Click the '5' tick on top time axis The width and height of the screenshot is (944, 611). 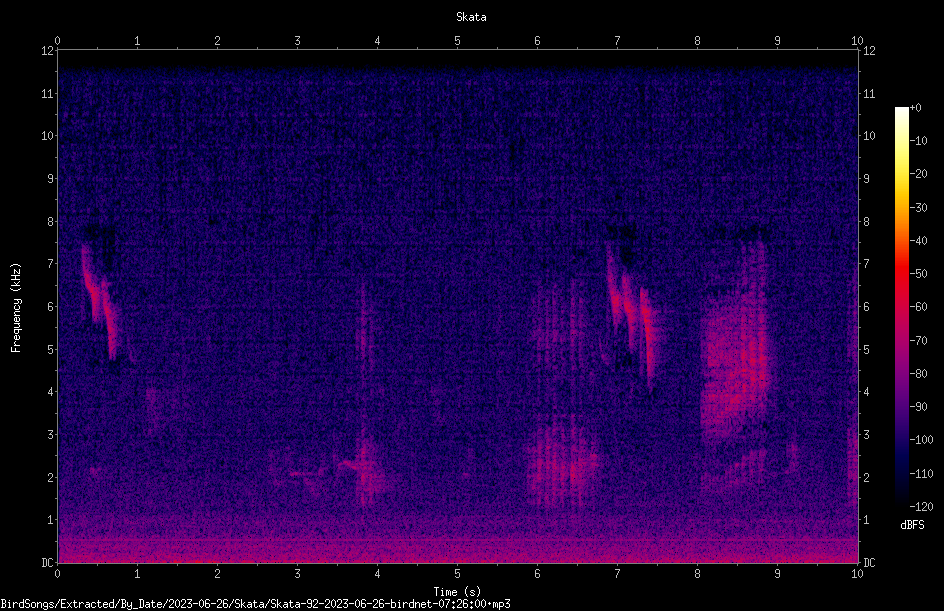(x=458, y=41)
